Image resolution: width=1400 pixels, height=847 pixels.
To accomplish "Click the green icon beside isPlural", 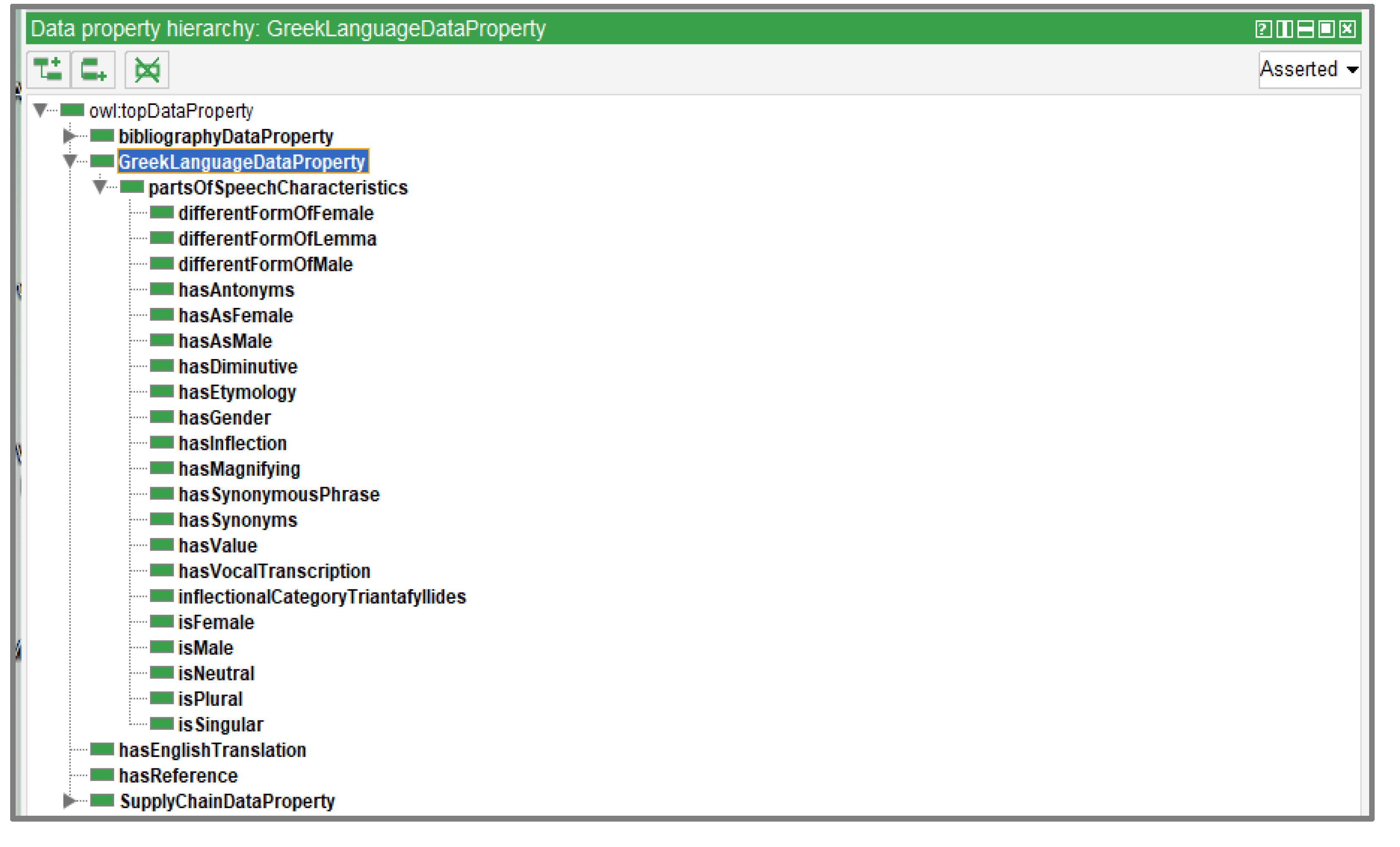I will tap(161, 698).
